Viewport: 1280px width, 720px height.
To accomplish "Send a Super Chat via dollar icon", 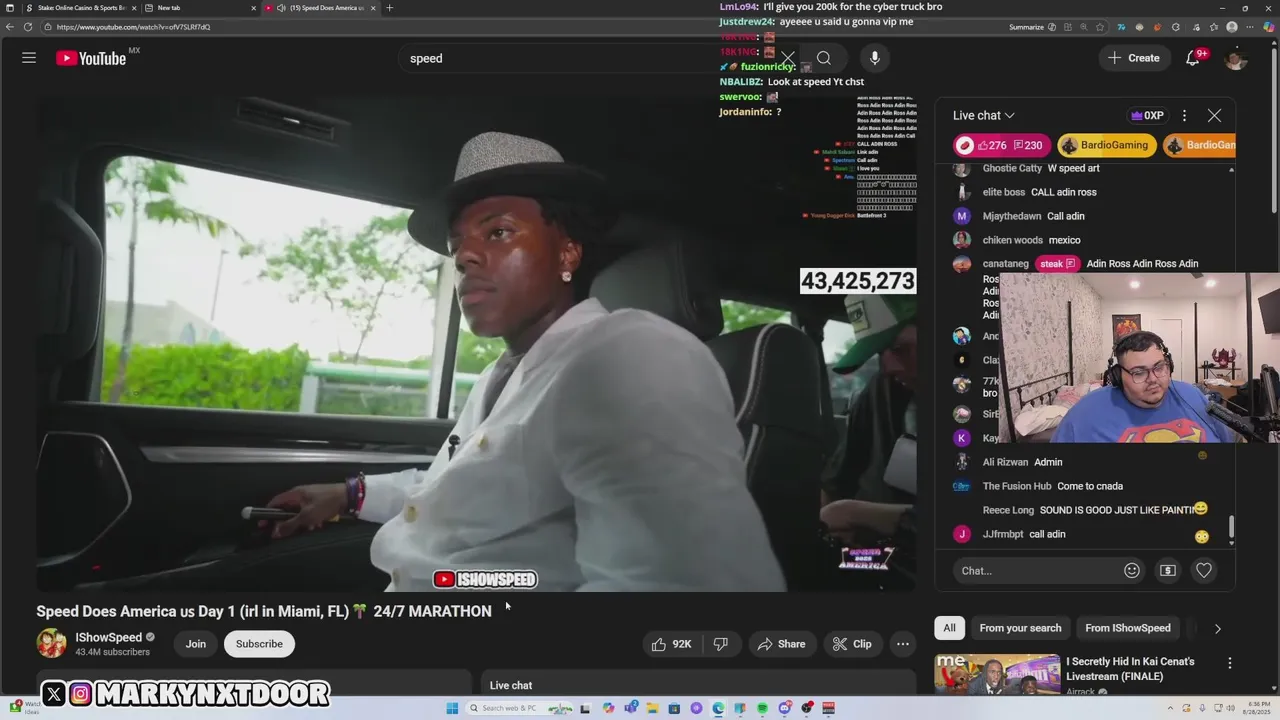I will (1168, 570).
